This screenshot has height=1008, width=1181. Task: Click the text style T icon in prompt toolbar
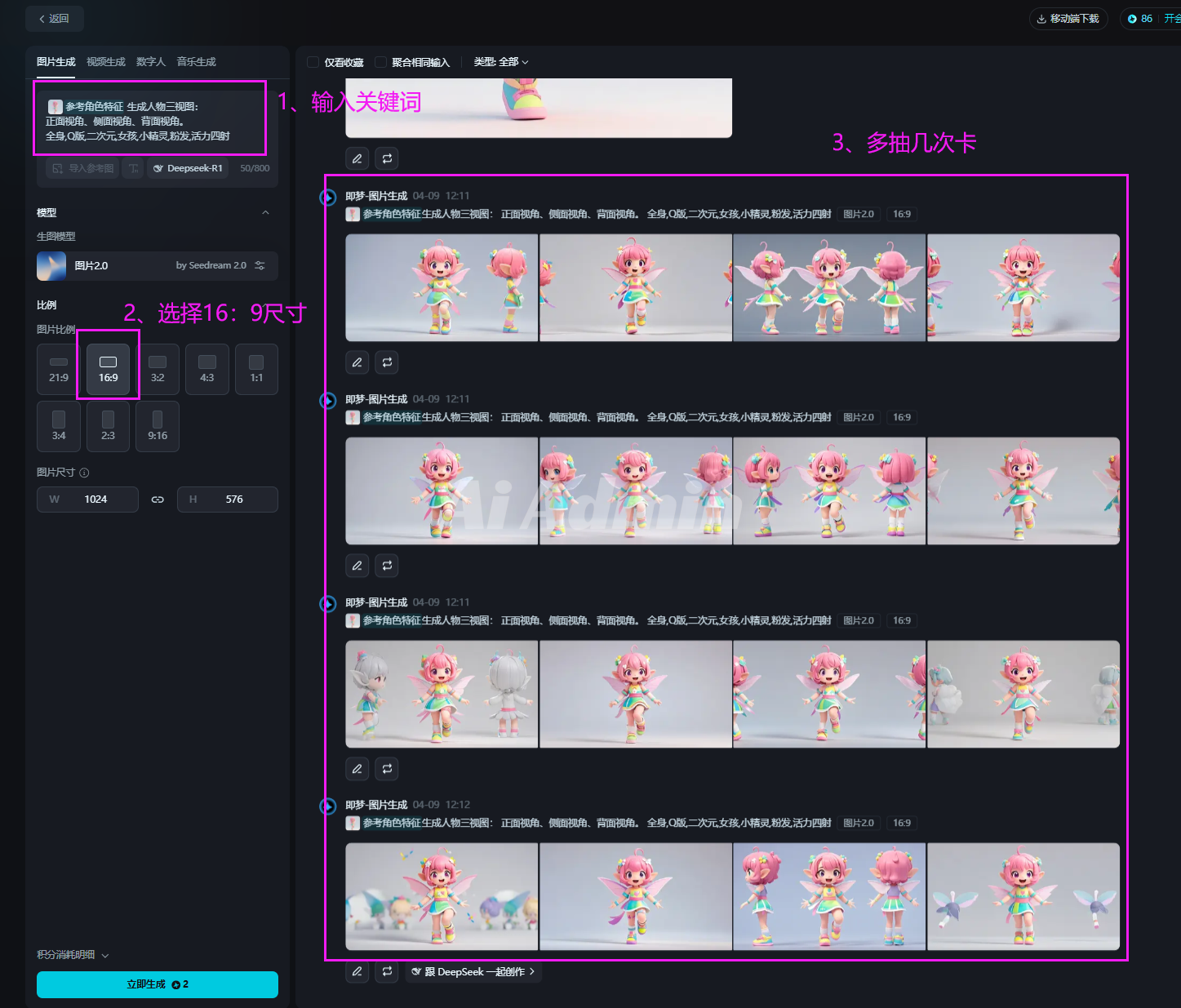[134, 168]
